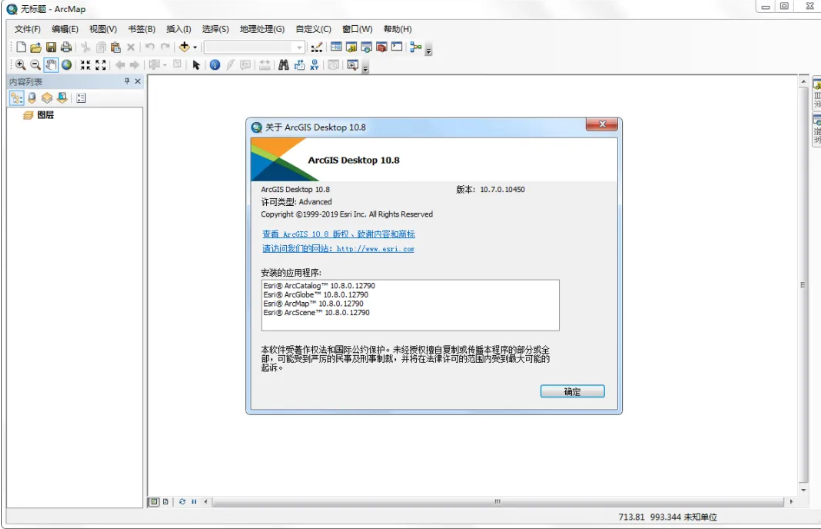Click Fixed Zoom Out outward arrows icon
The width and height of the screenshot is (821, 529).
pos(101,65)
